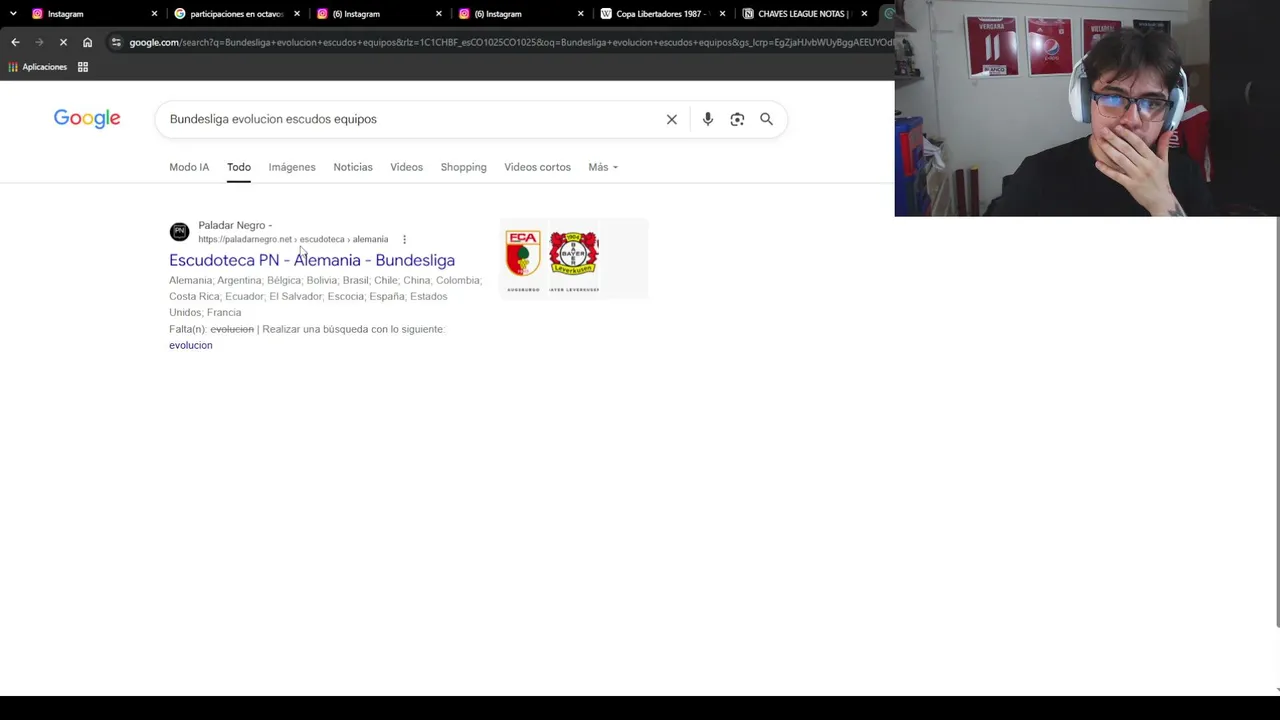Open the CHAVES LEAGUE NOTAS tab
The width and height of the screenshot is (1280, 720).
(805, 14)
